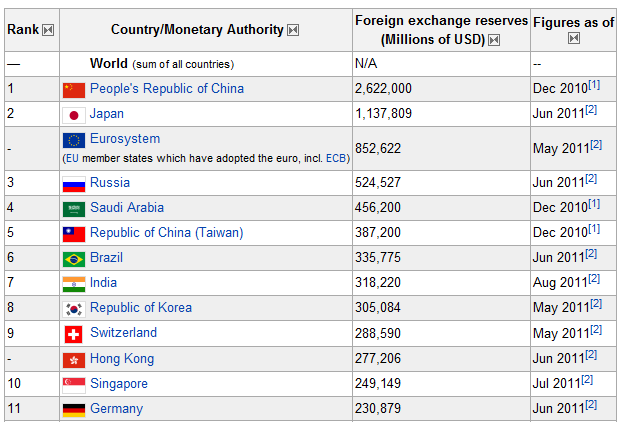
Task: Open the People's Republic of China link
Action: [167, 88]
